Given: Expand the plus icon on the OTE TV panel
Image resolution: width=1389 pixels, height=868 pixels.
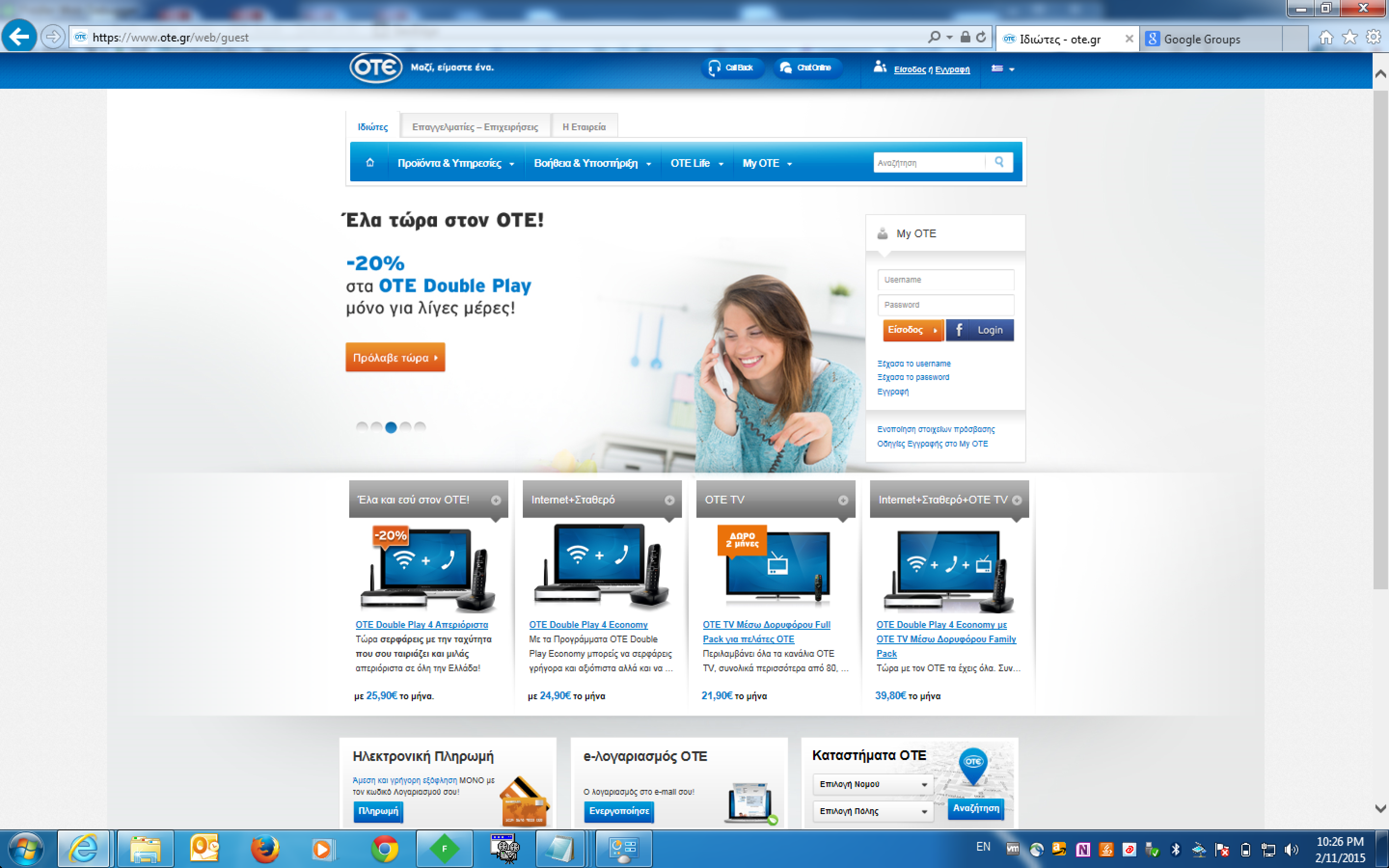Looking at the screenshot, I should (843, 500).
